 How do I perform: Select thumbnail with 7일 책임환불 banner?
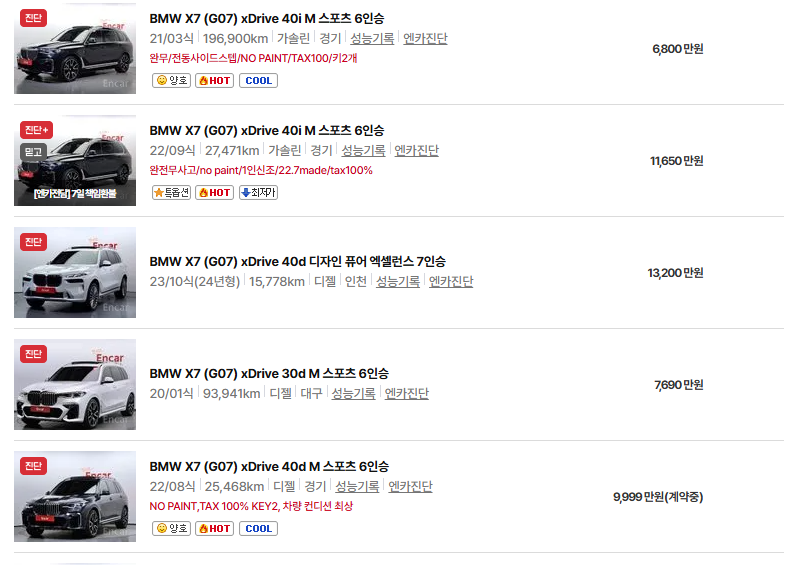(x=75, y=160)
